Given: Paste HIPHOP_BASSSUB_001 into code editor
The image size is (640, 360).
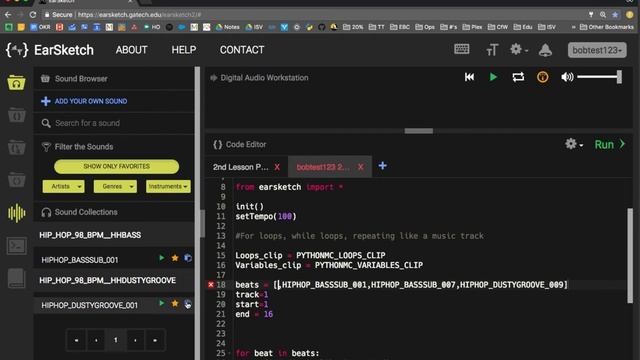Looking at the screenshot, I should (x=188, y=258).
